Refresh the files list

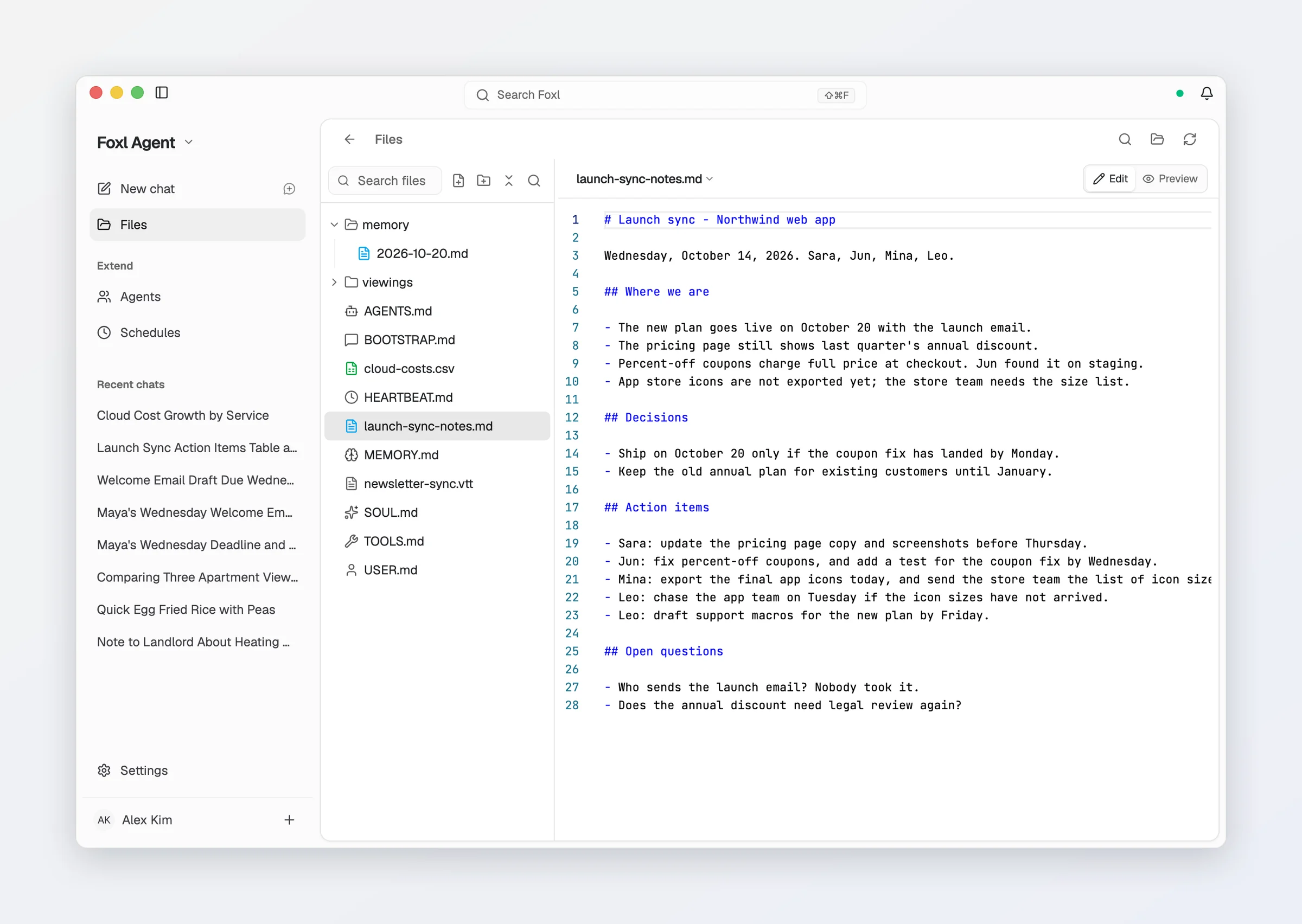(1189, 139)
